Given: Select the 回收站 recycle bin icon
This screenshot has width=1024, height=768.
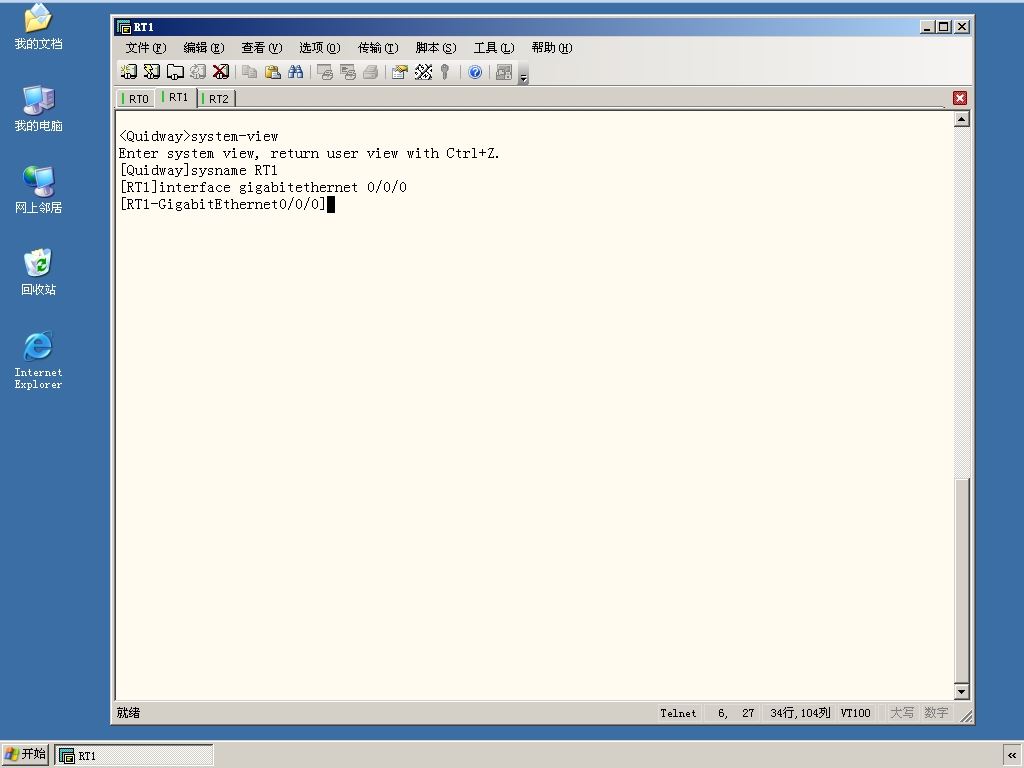Looking at the screenshot, I should click(x=38, y=272).
